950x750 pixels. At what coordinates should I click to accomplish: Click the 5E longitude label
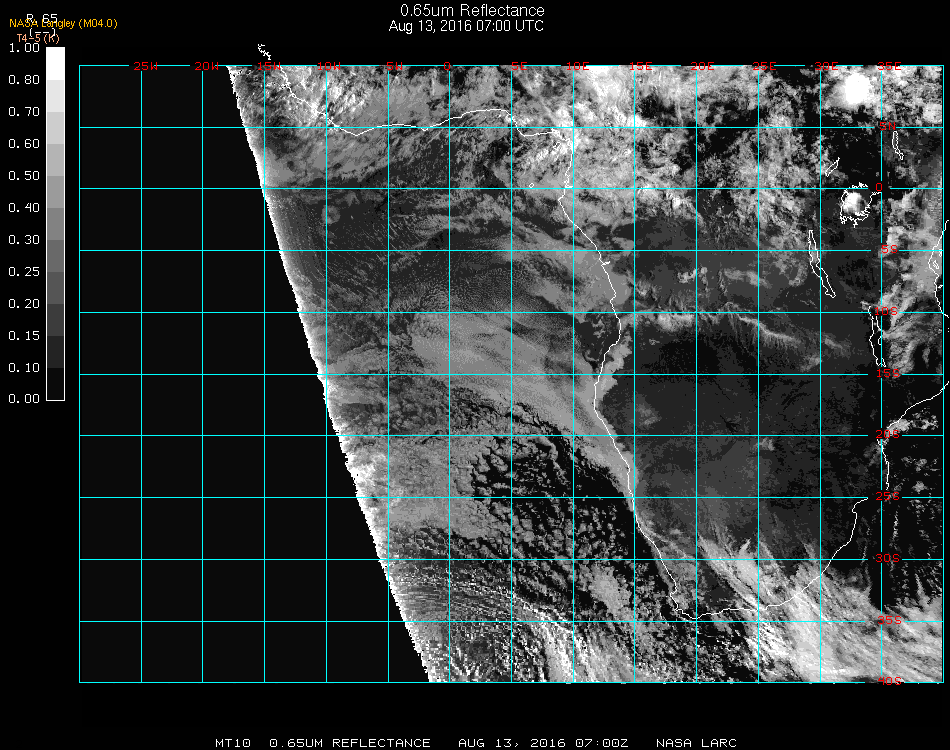click(519, 66)
